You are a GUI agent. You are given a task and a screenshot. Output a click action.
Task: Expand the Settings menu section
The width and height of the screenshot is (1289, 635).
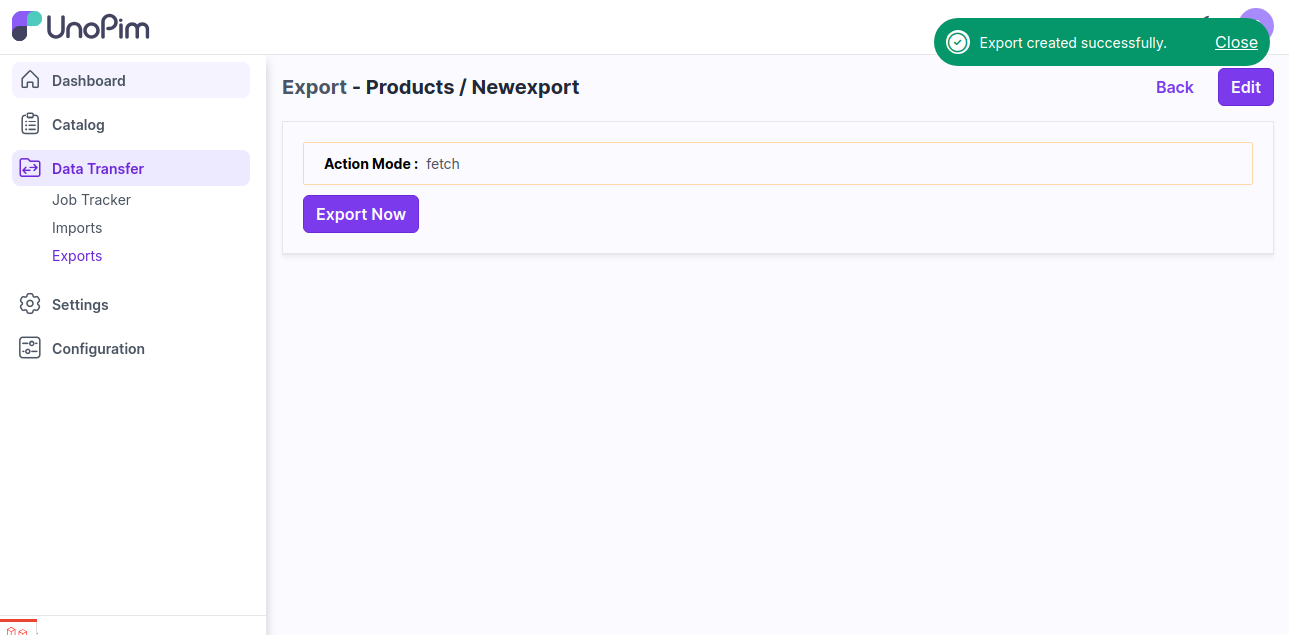click(80, 305)
